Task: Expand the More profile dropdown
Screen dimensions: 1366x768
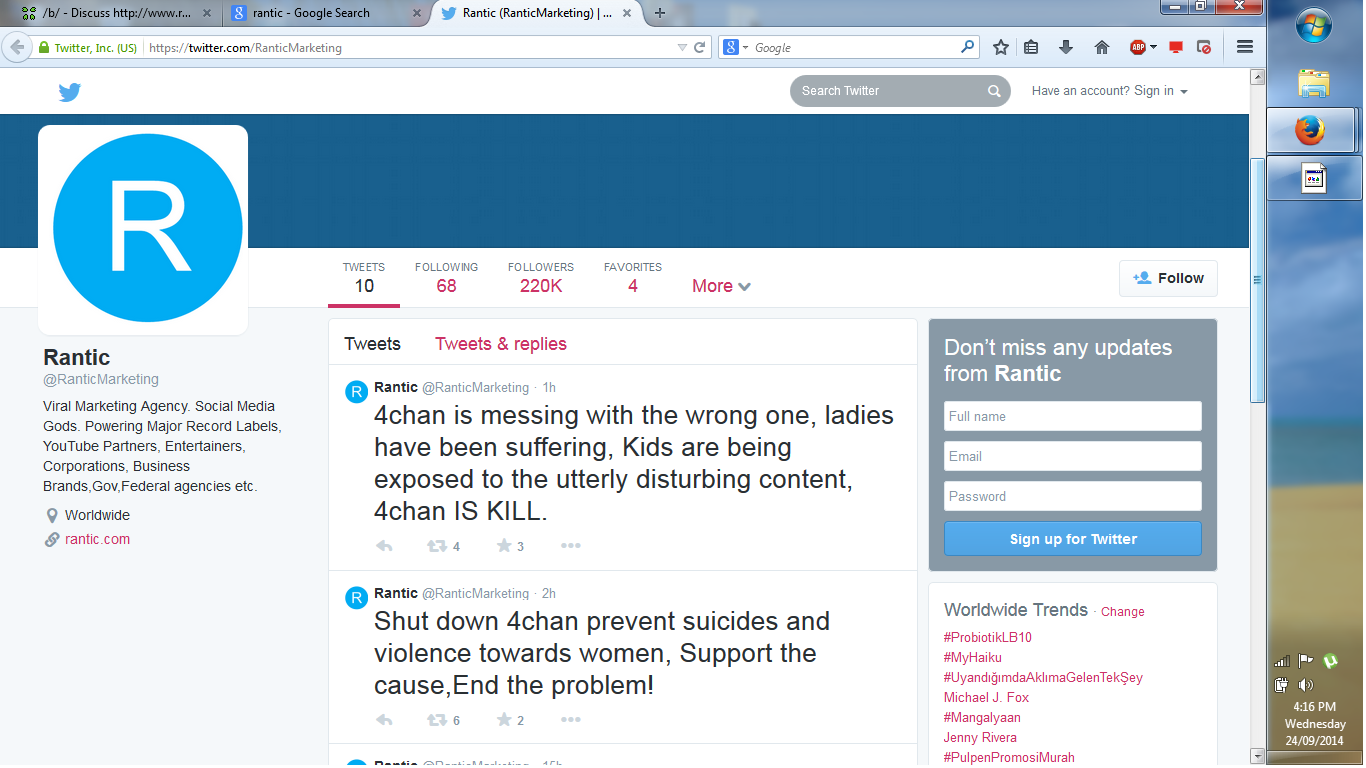Action: pos(721,286)
